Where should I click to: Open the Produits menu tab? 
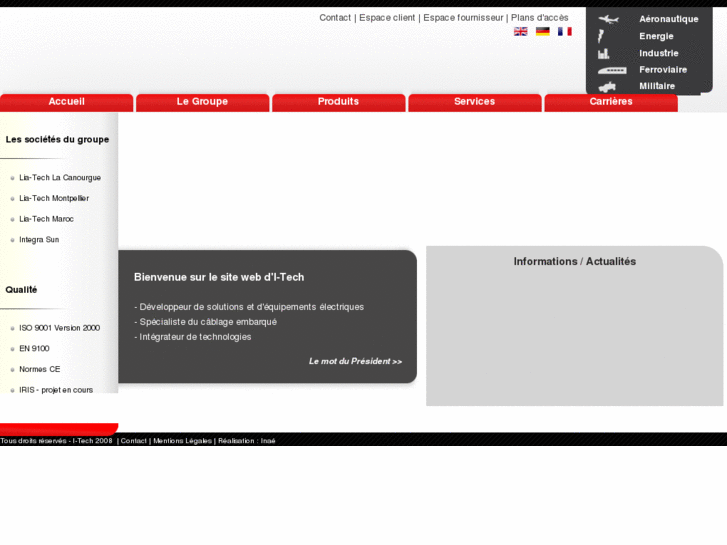(338, 103)
